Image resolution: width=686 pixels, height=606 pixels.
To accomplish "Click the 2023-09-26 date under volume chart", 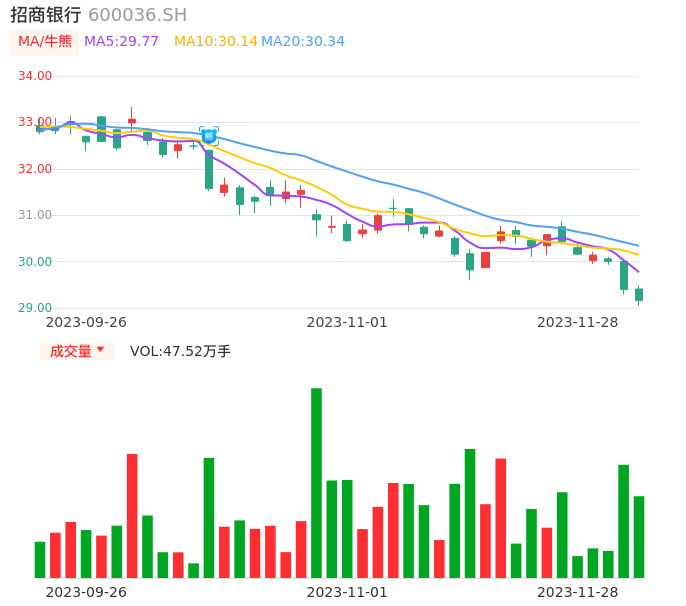I will (x=86, y=592).
